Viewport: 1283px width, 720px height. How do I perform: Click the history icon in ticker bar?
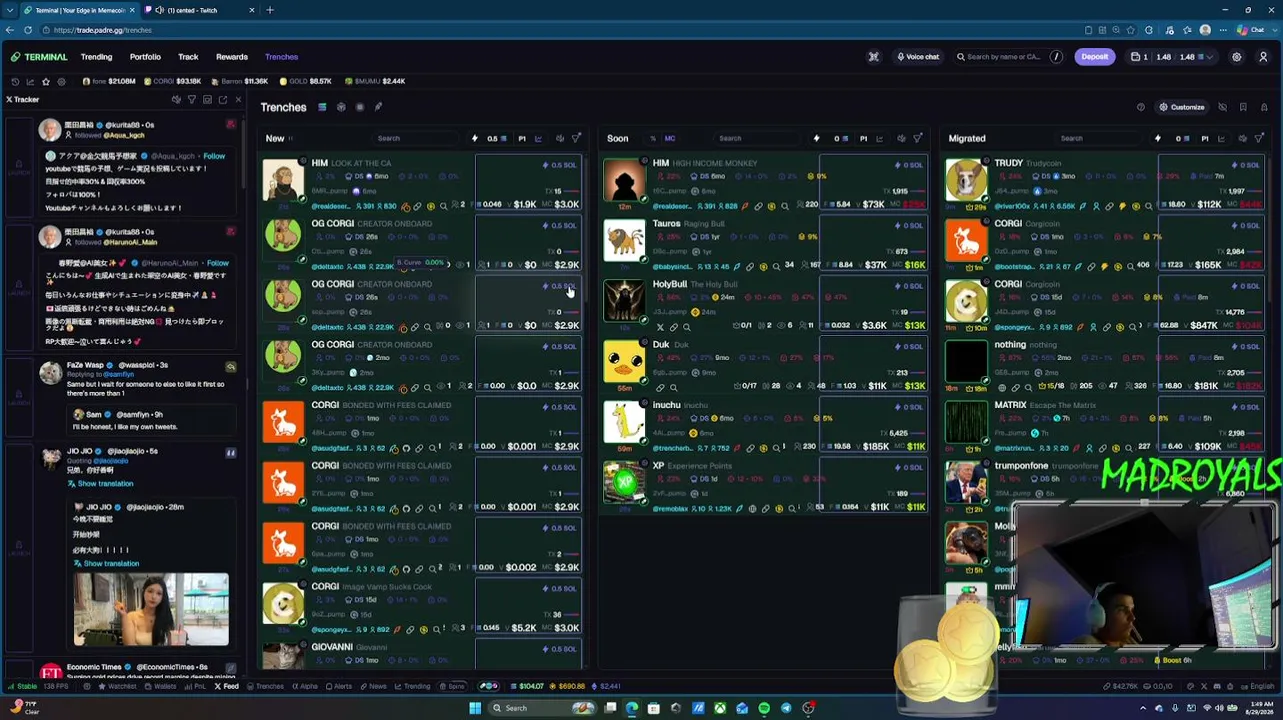pyautogui.click(x=15, y=81)
